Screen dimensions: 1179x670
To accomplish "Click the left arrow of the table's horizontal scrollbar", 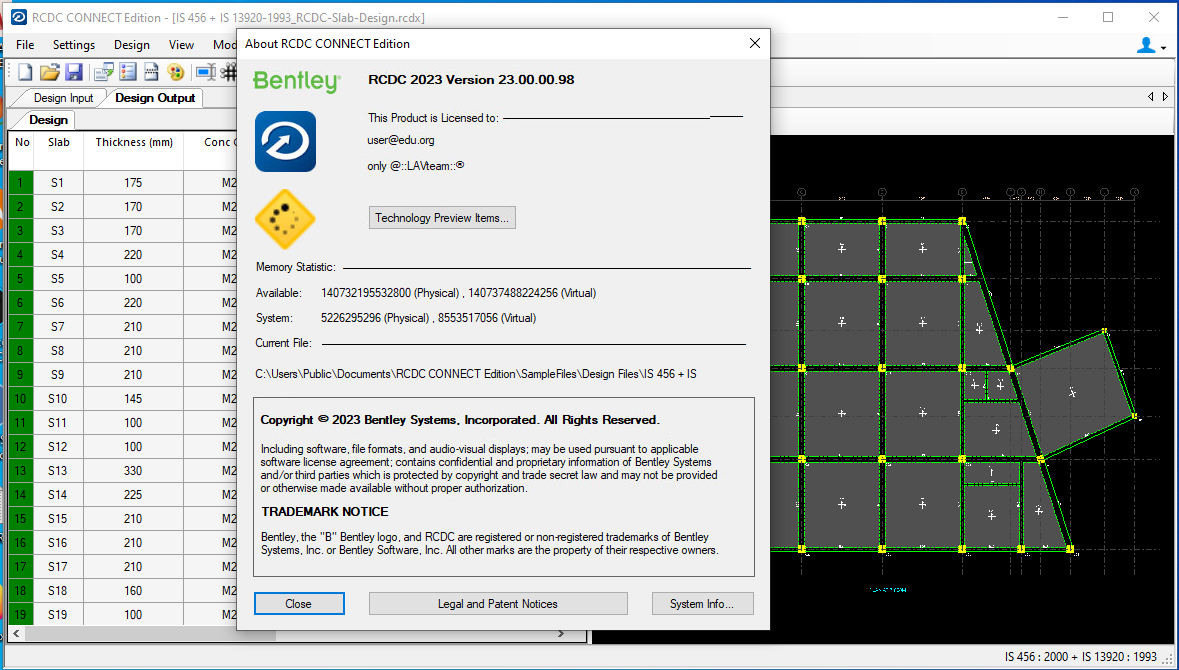I will pyautogui.click(x=16, y=635).
